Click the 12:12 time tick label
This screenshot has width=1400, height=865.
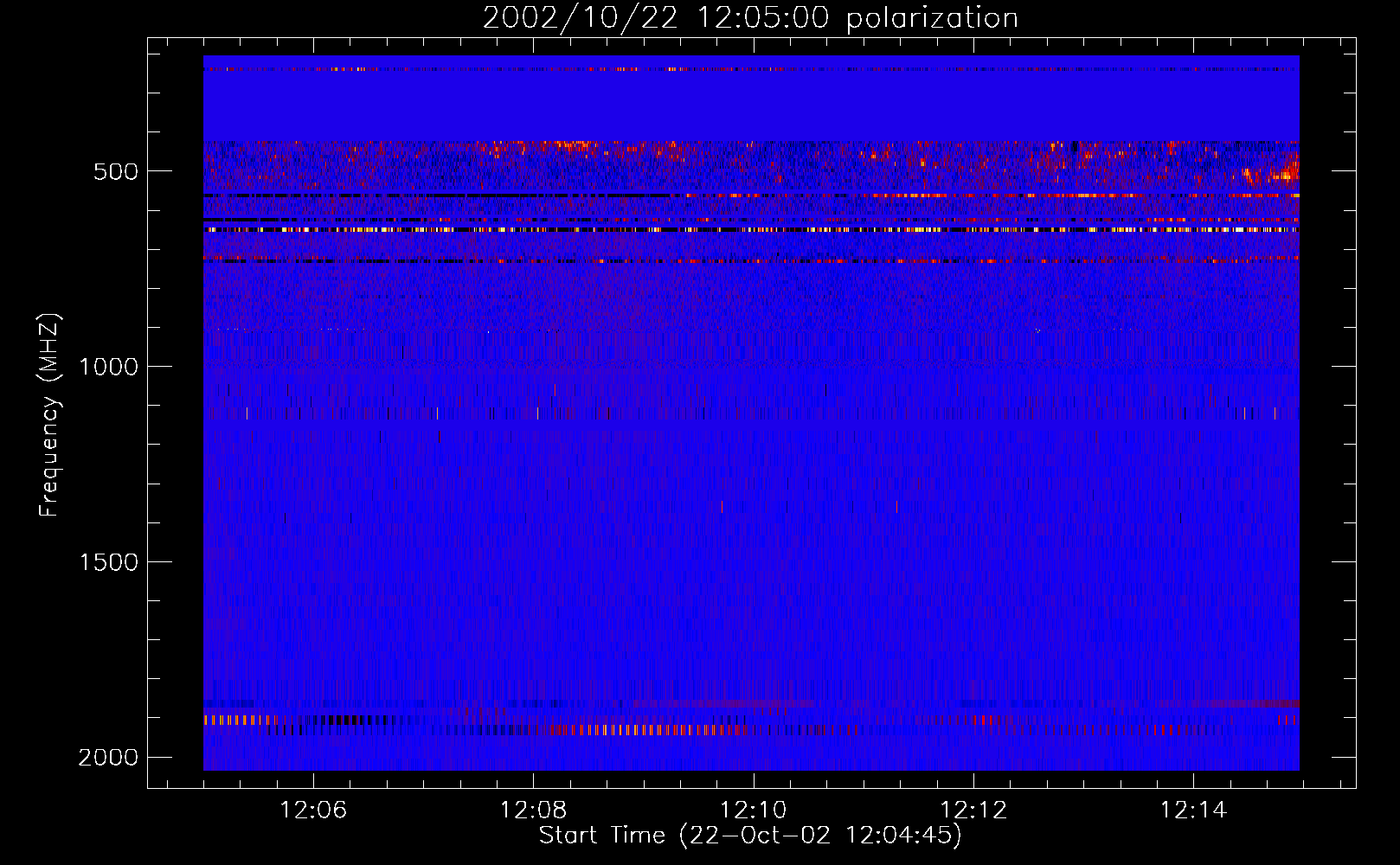coord(973,811)
